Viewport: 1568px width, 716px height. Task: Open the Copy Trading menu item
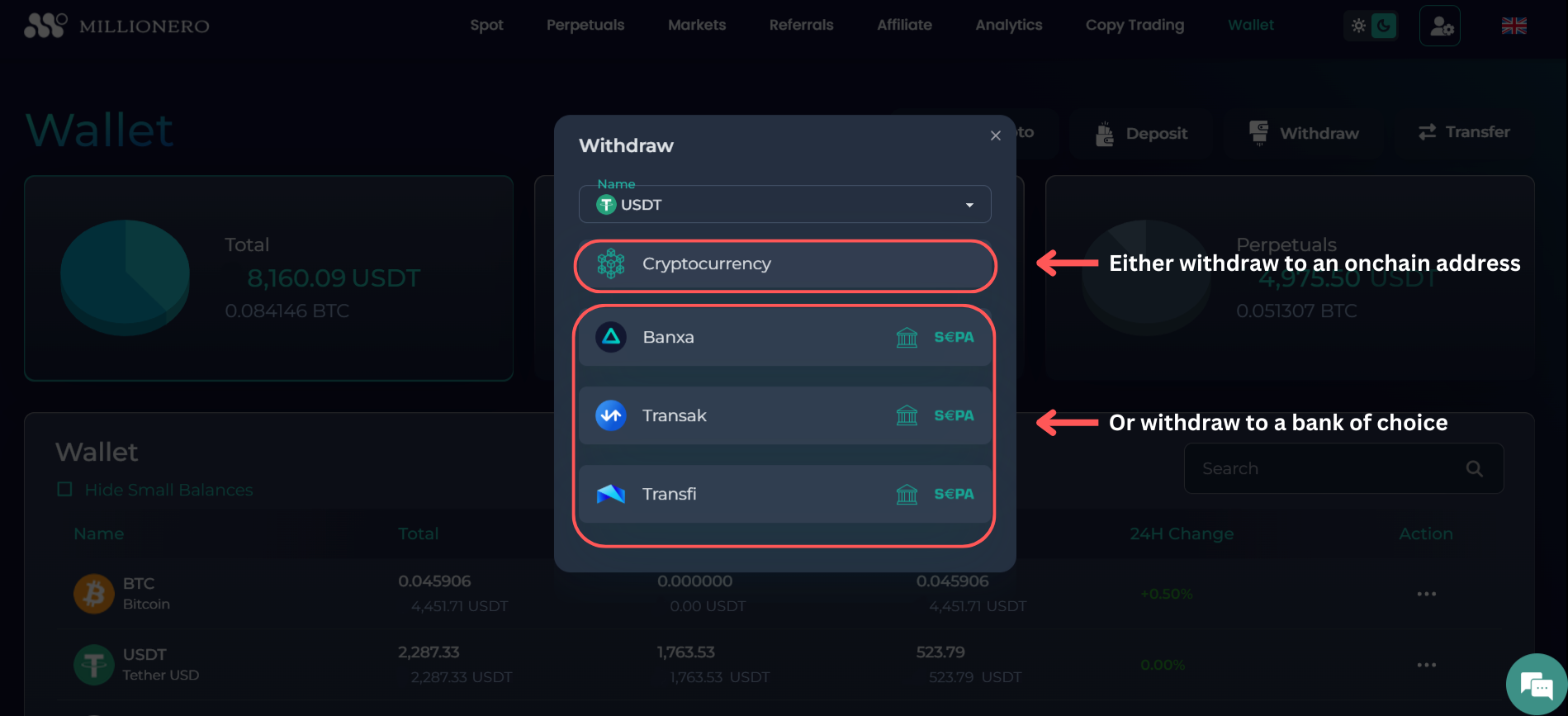coord(1135,26)
